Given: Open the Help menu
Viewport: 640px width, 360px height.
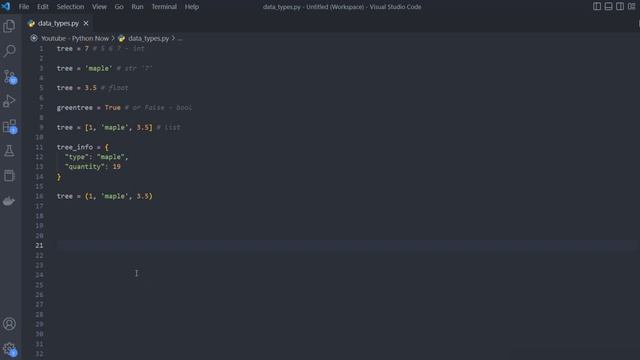Looking at the screenshot, I should point(191,7).
